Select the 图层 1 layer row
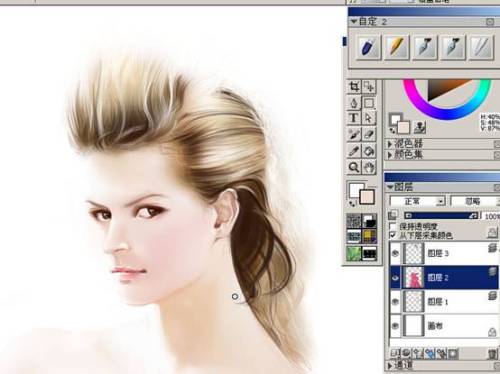The width and height of the screenshot is (500, 374). [x=445, y=302]
